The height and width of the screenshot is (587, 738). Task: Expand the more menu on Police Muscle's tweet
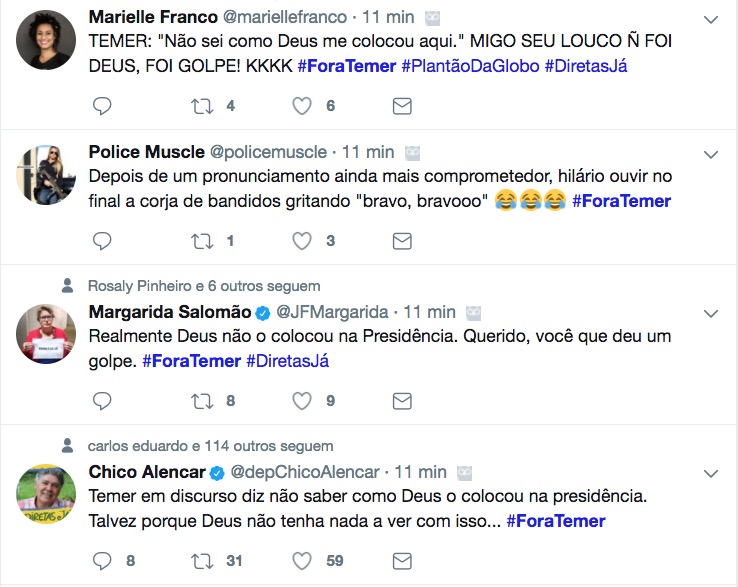click(x=711, y=154)
